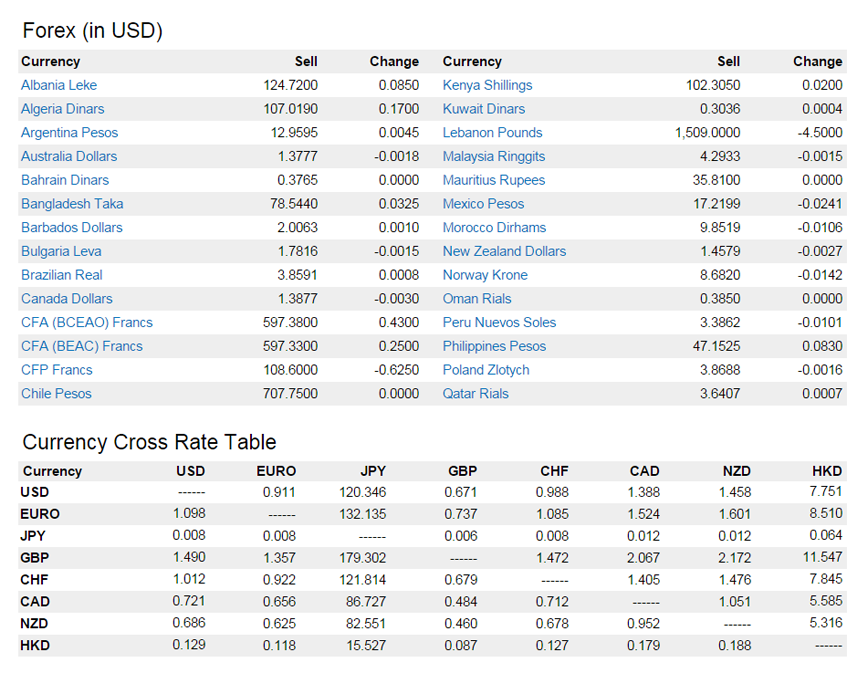The height and width of the screenshot is (676, 866).
Task: Click the EURO row label in cross rate table
Action: click(x=40, y=514)
